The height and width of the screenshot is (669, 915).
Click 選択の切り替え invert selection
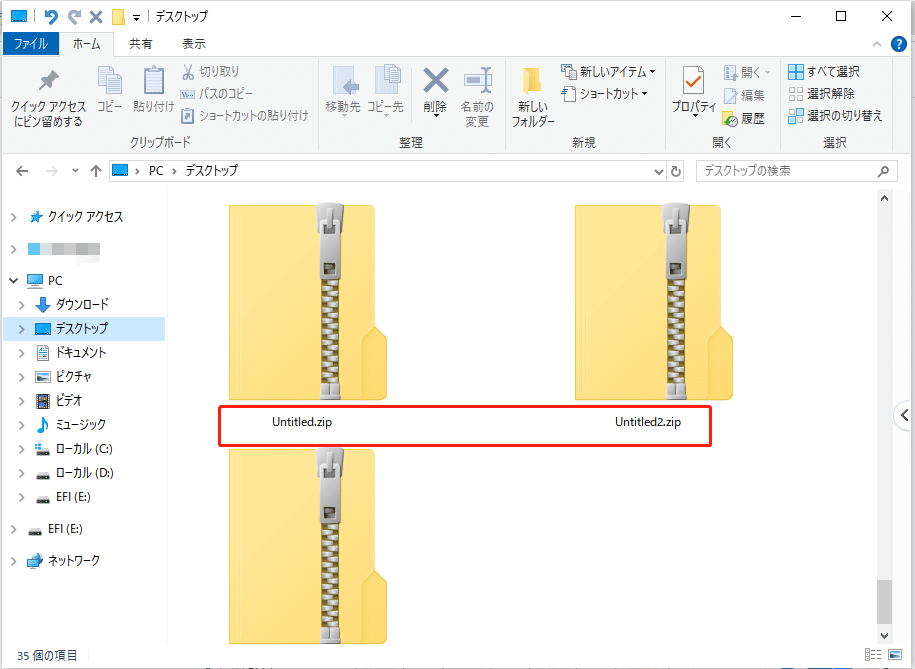(x=835, y=116)
